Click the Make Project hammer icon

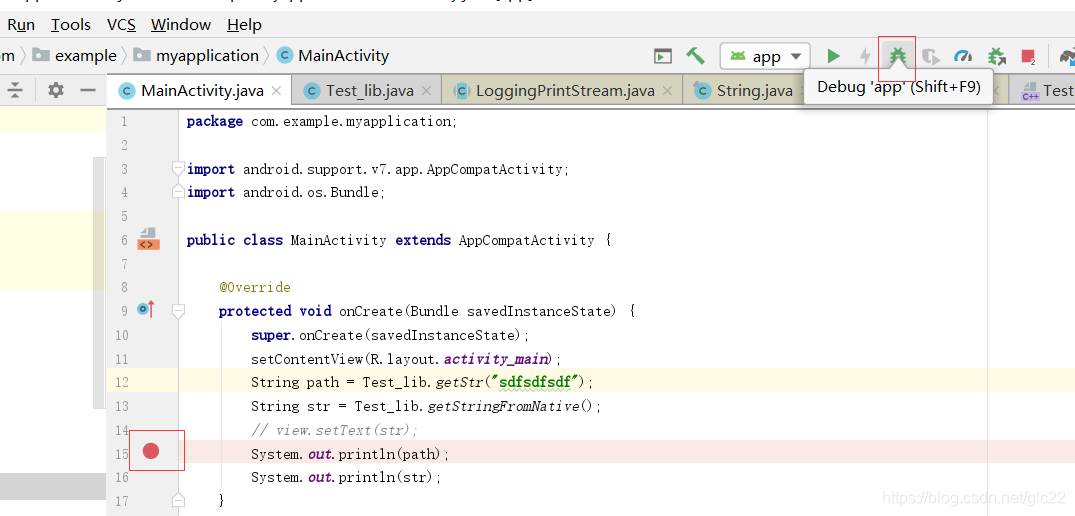click(695, 56)
